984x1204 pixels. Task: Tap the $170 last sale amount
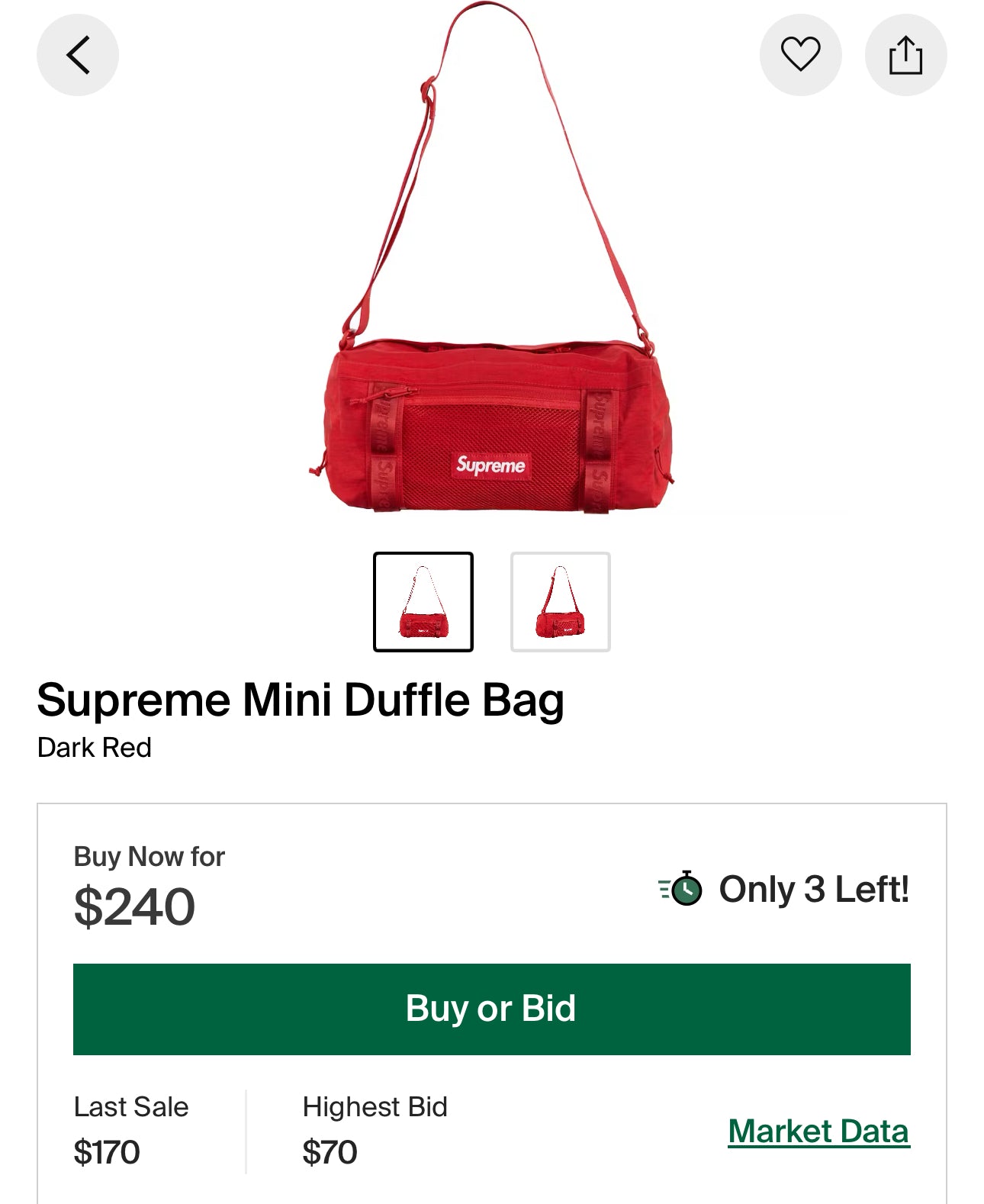point(107,1152)
